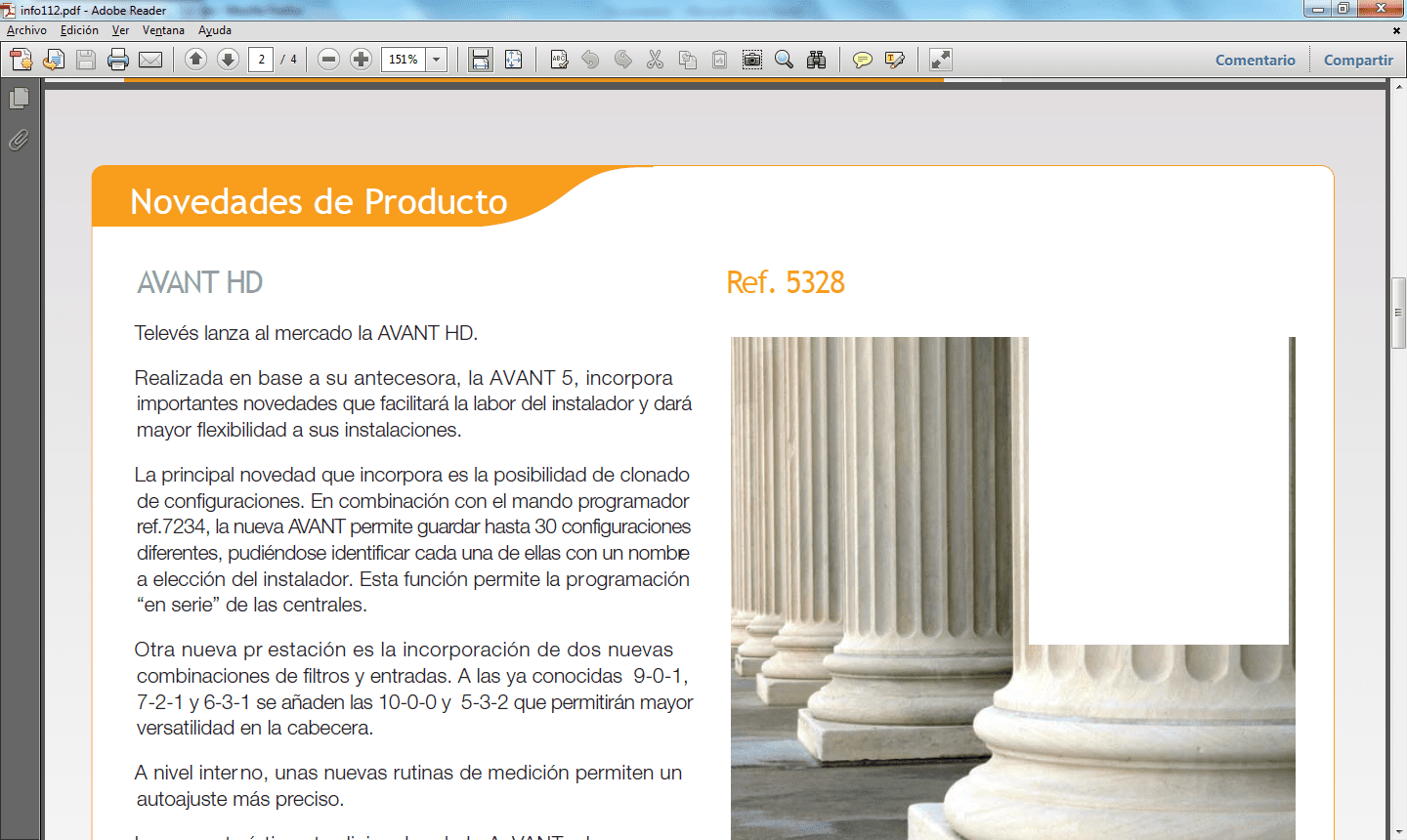Open the Ventana menu
1407x840 pixels.
tap(163, 30)
